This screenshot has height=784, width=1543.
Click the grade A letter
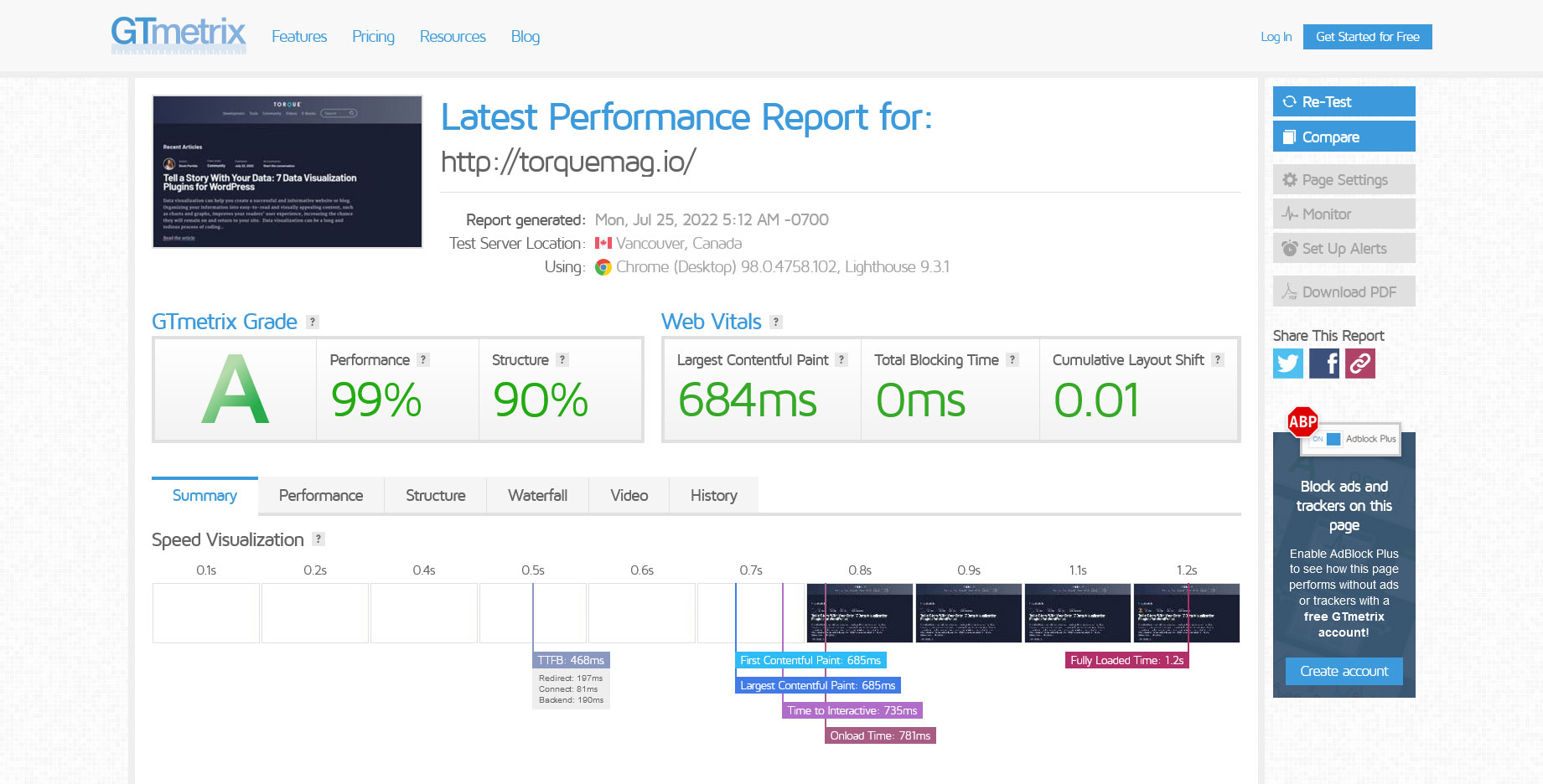[236, 389]
